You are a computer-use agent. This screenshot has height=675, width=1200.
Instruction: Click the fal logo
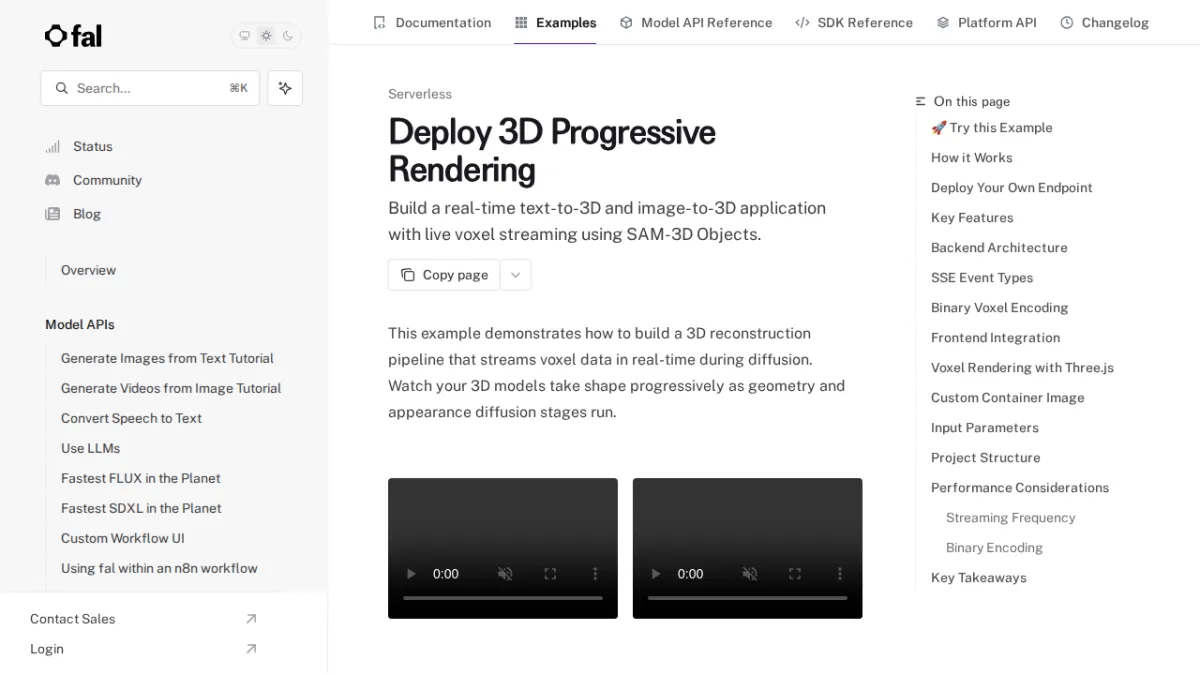tap(73, 36)
